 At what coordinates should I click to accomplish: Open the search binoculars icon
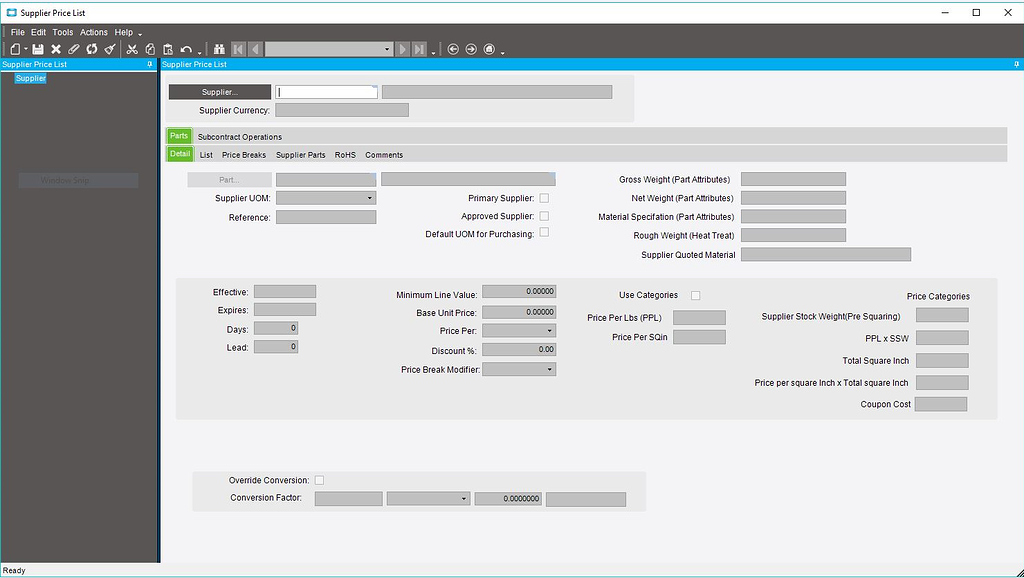click(219, 49)
